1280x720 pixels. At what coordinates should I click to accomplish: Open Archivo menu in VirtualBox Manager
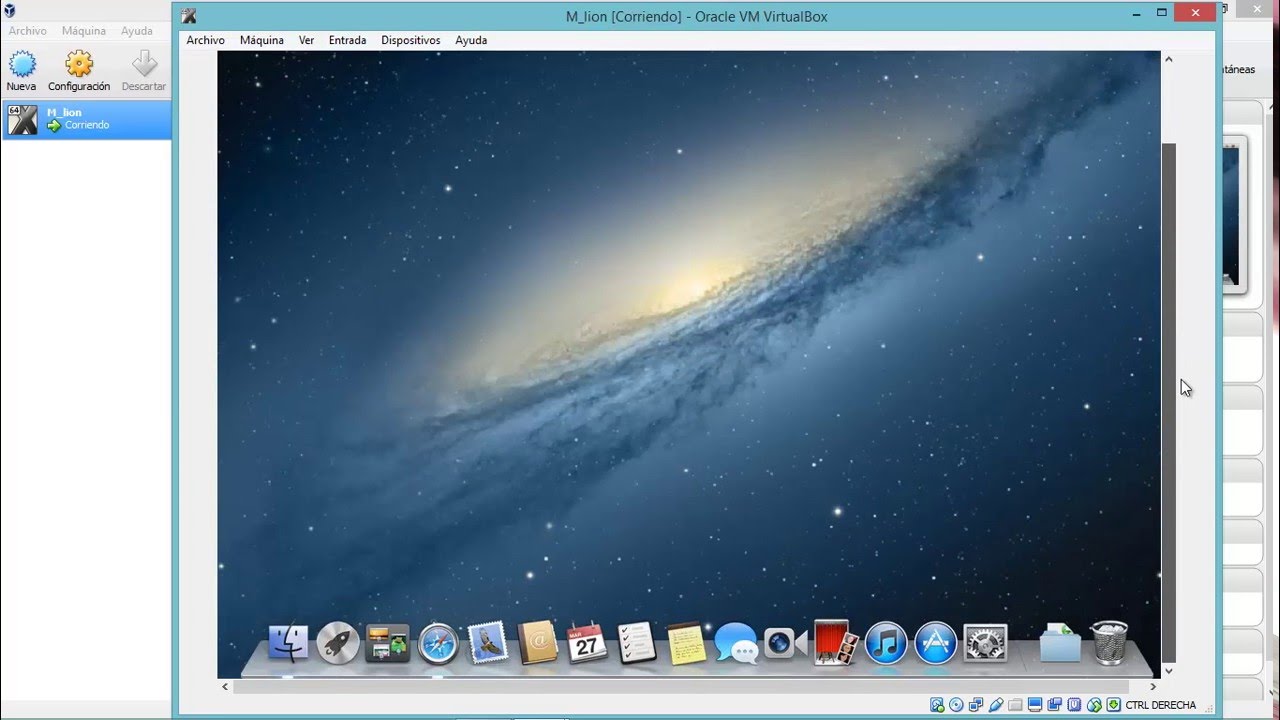[28, 31]
